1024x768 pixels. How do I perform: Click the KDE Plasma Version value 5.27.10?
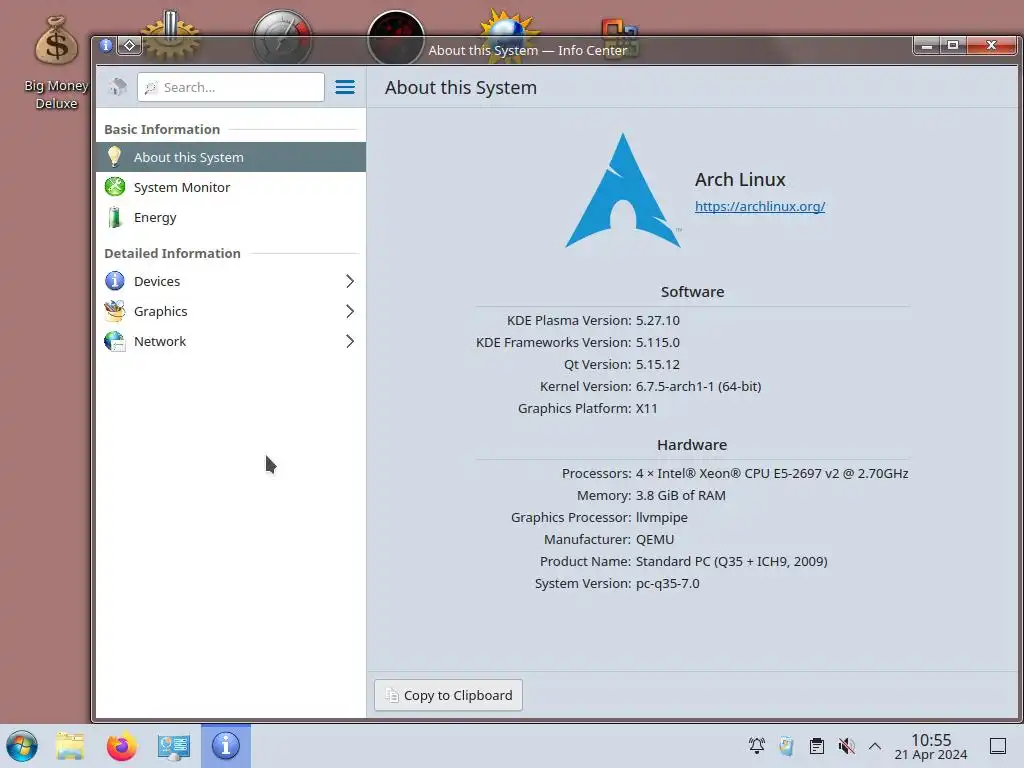tap(658, 321)
